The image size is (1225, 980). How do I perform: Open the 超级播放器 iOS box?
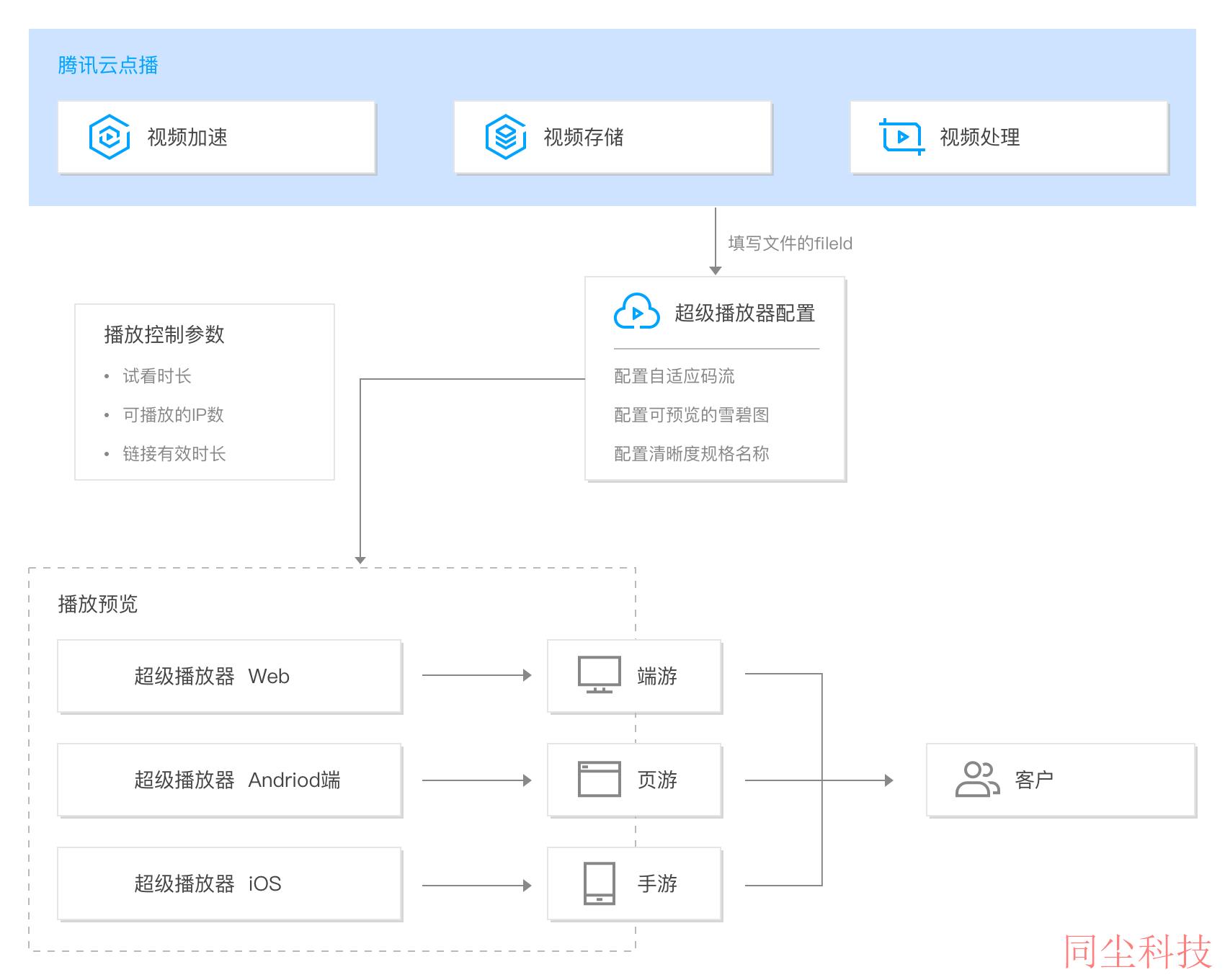229,883
